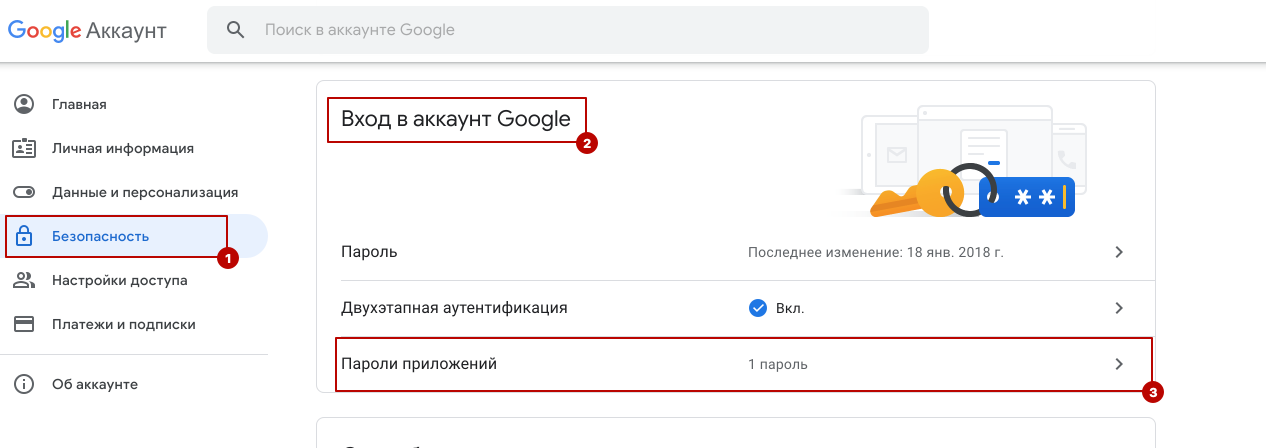Expand the Пароль row chevron
The height and width of the screenshot is (448, 1266).
pyautogui.click(x=1120, y=252)
